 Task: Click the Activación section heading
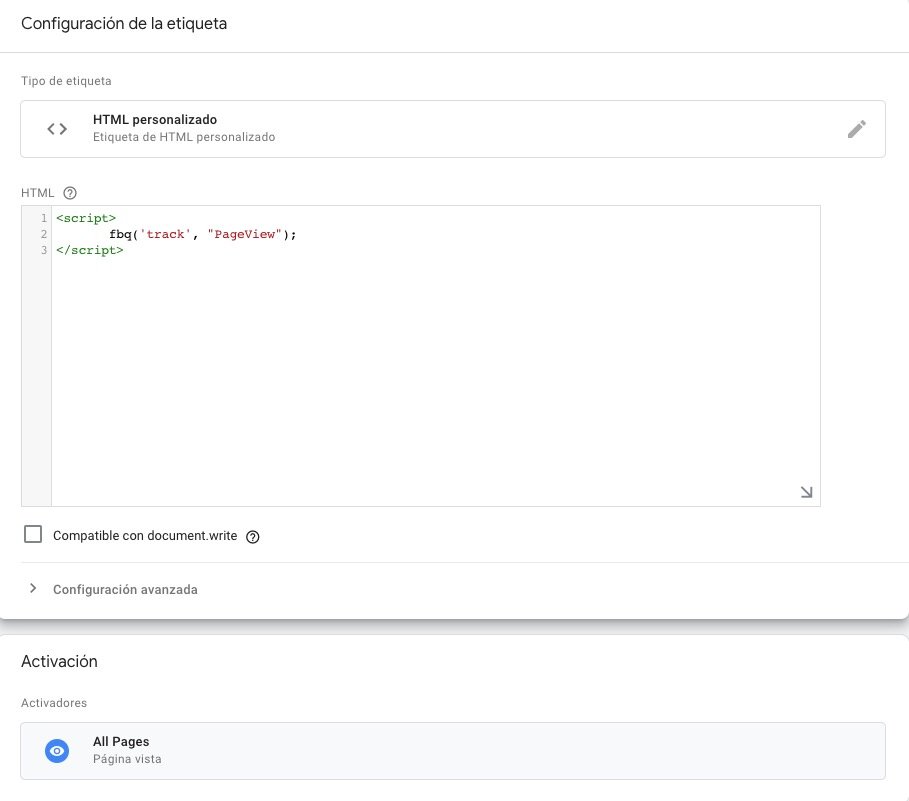point(59,661)
